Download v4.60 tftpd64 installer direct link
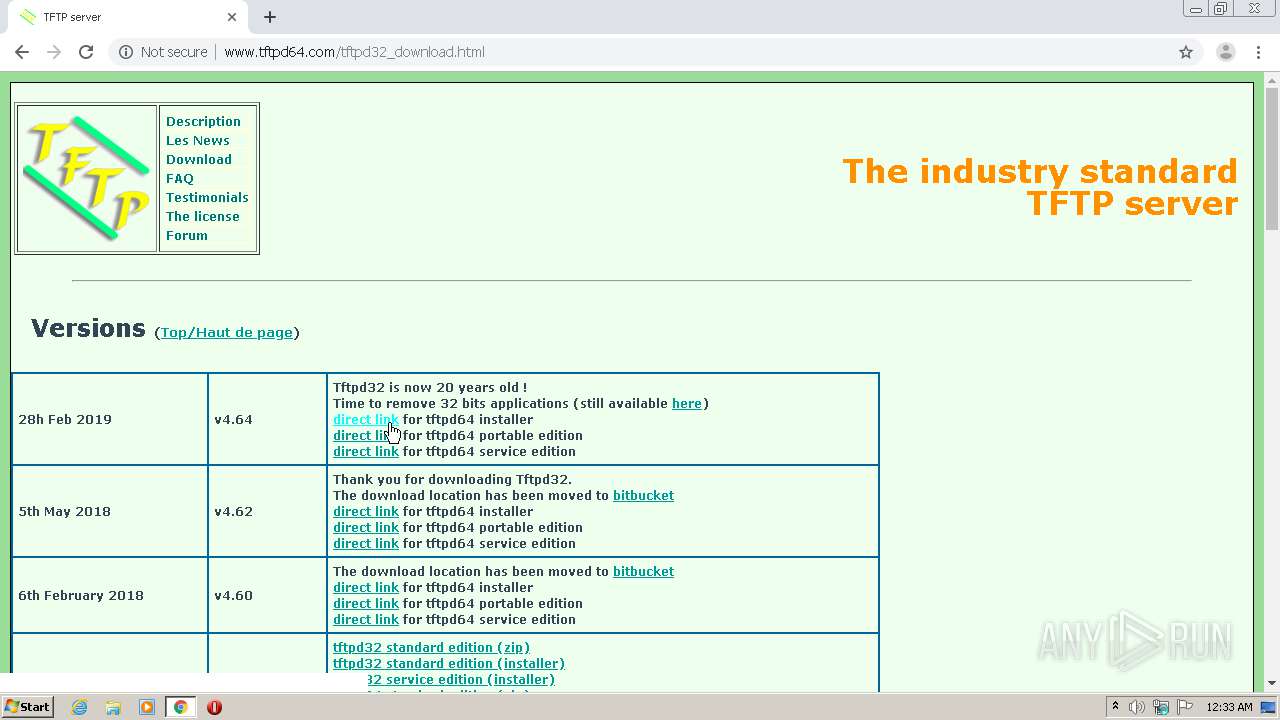Screen dimensions: 1280x720 [x=366, y=588]
